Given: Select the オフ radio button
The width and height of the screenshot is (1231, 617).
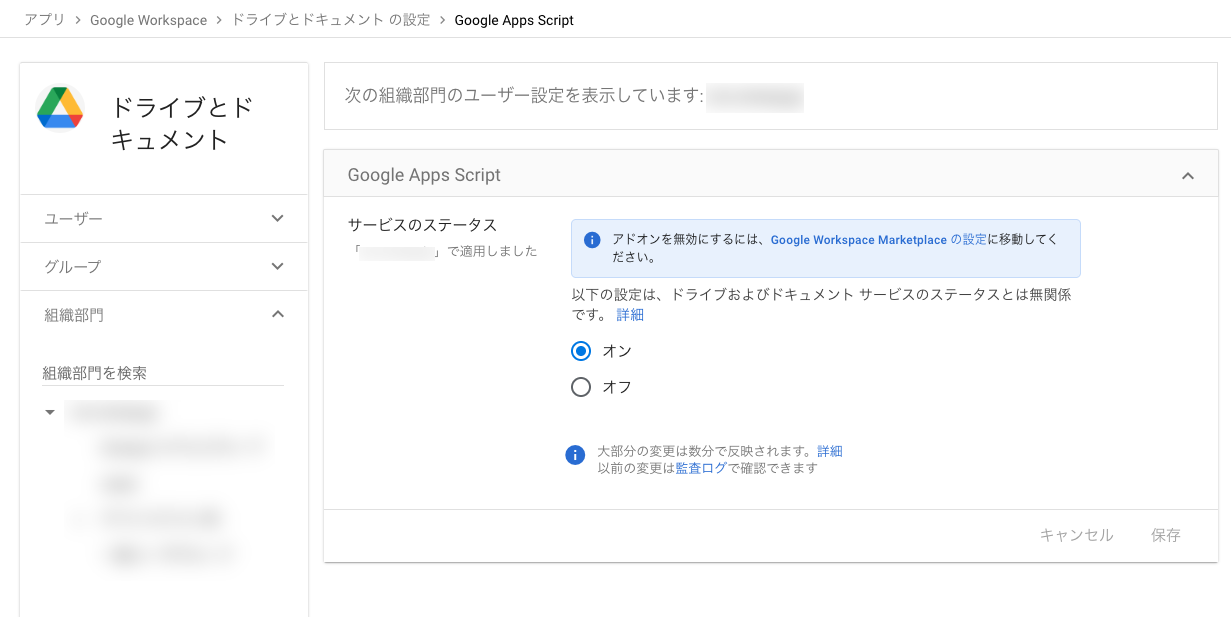Looking at the screenshot, I should (x=581, y=387).
